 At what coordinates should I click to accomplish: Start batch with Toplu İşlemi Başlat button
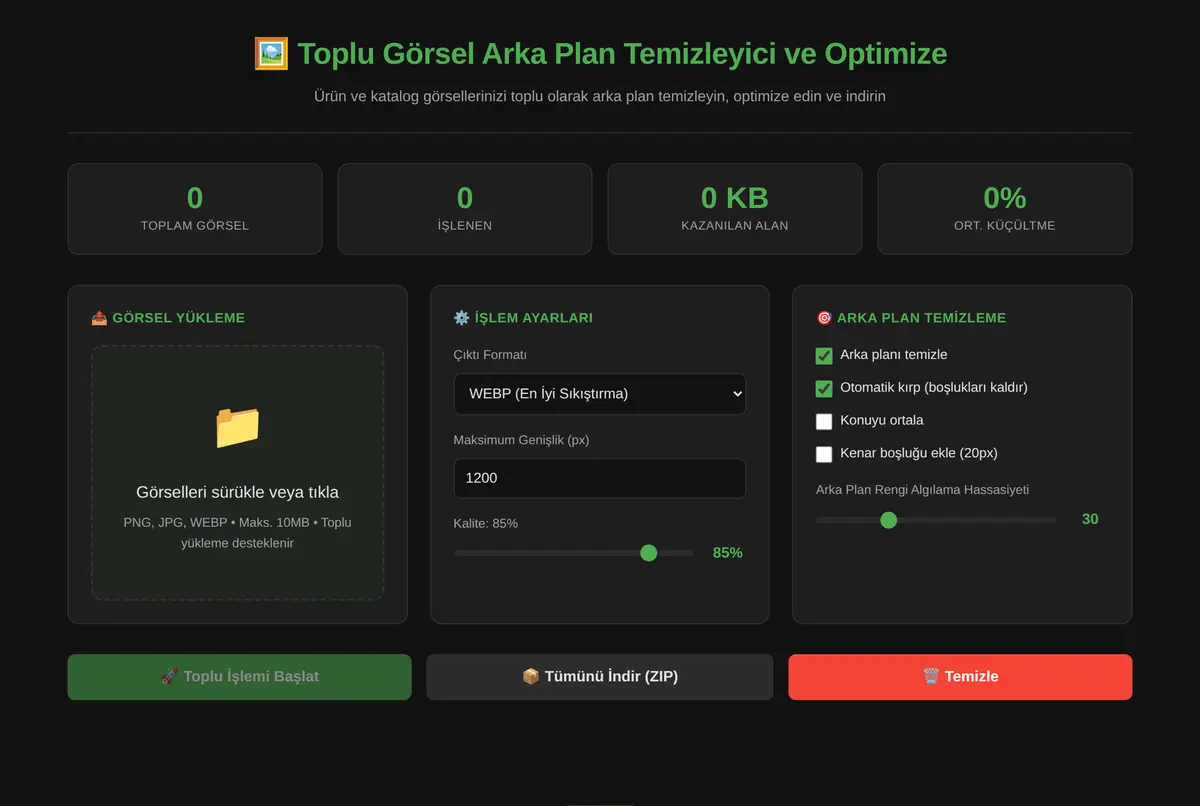(x=239, y=677)
